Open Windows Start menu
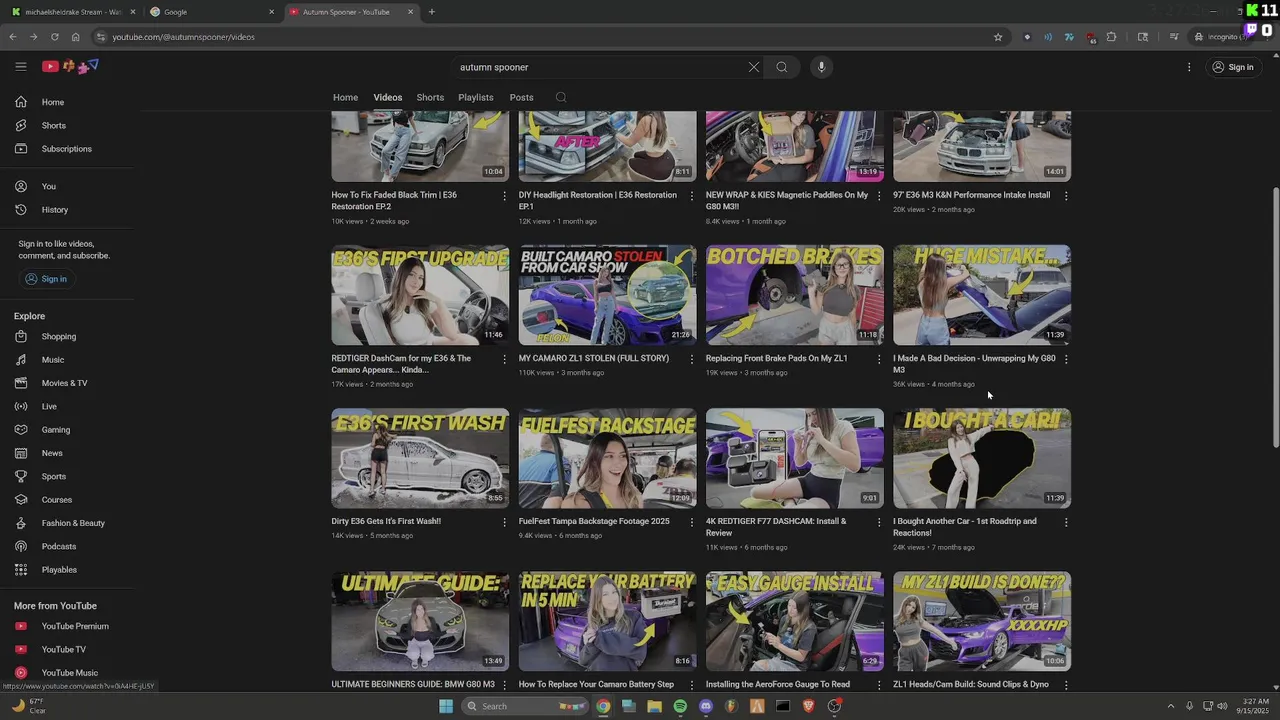This screenshot has height=720, width=1280. pyautogui.click(x=446, y=706)
